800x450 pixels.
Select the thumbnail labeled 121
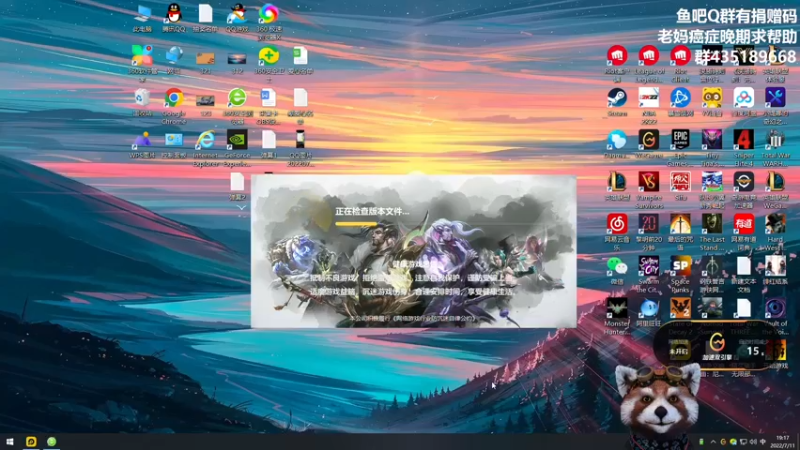point(205,61)
